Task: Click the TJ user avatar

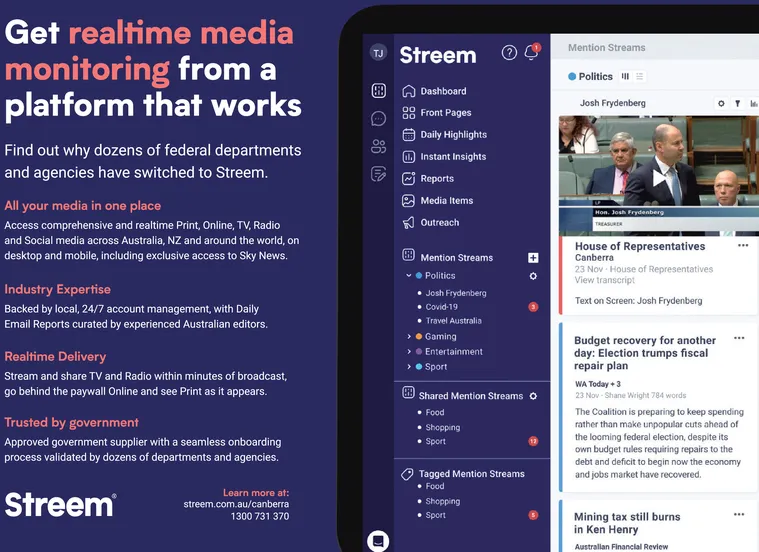Action: point(378,53)
